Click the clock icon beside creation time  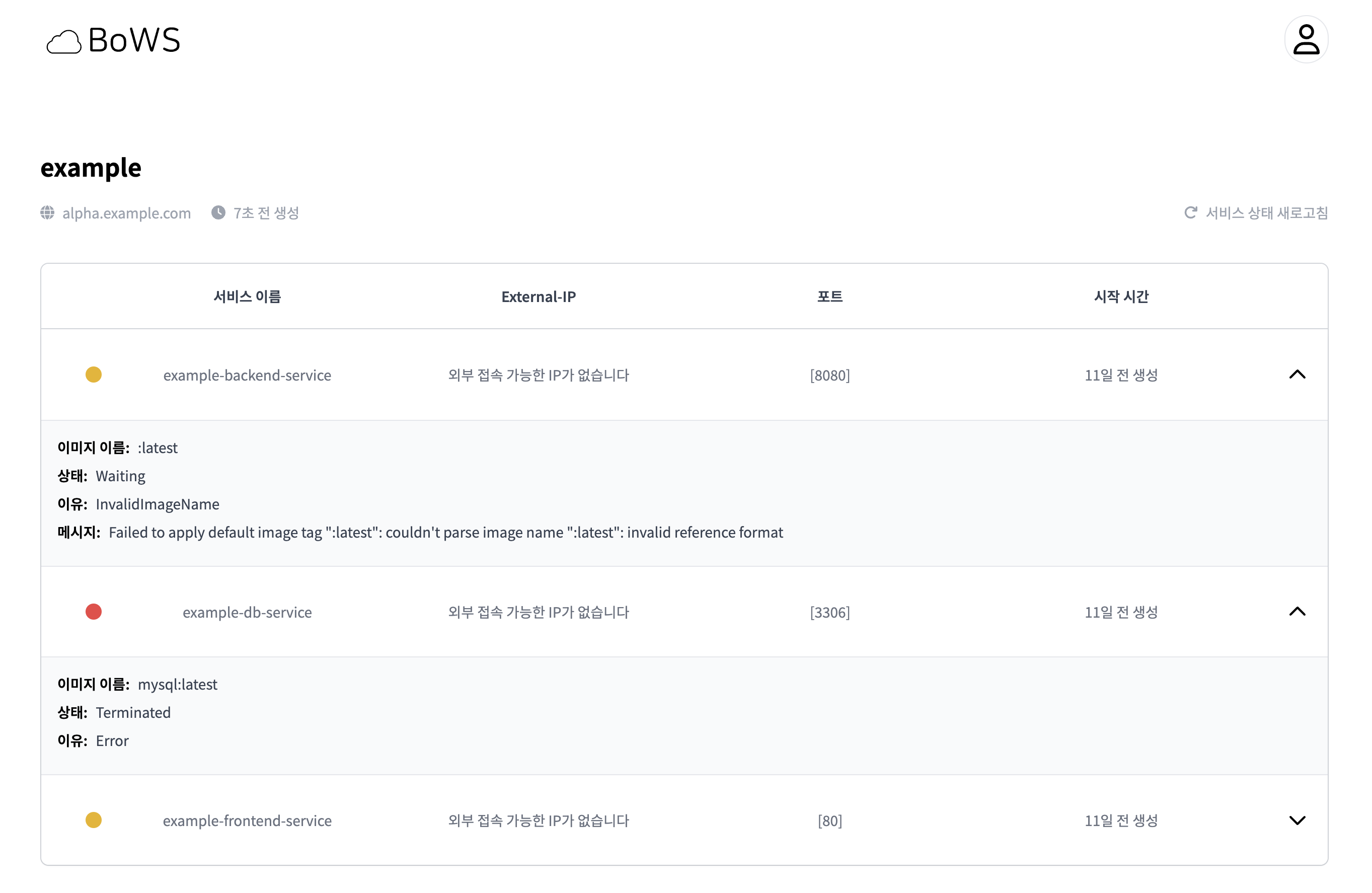[x=218, y=213]
